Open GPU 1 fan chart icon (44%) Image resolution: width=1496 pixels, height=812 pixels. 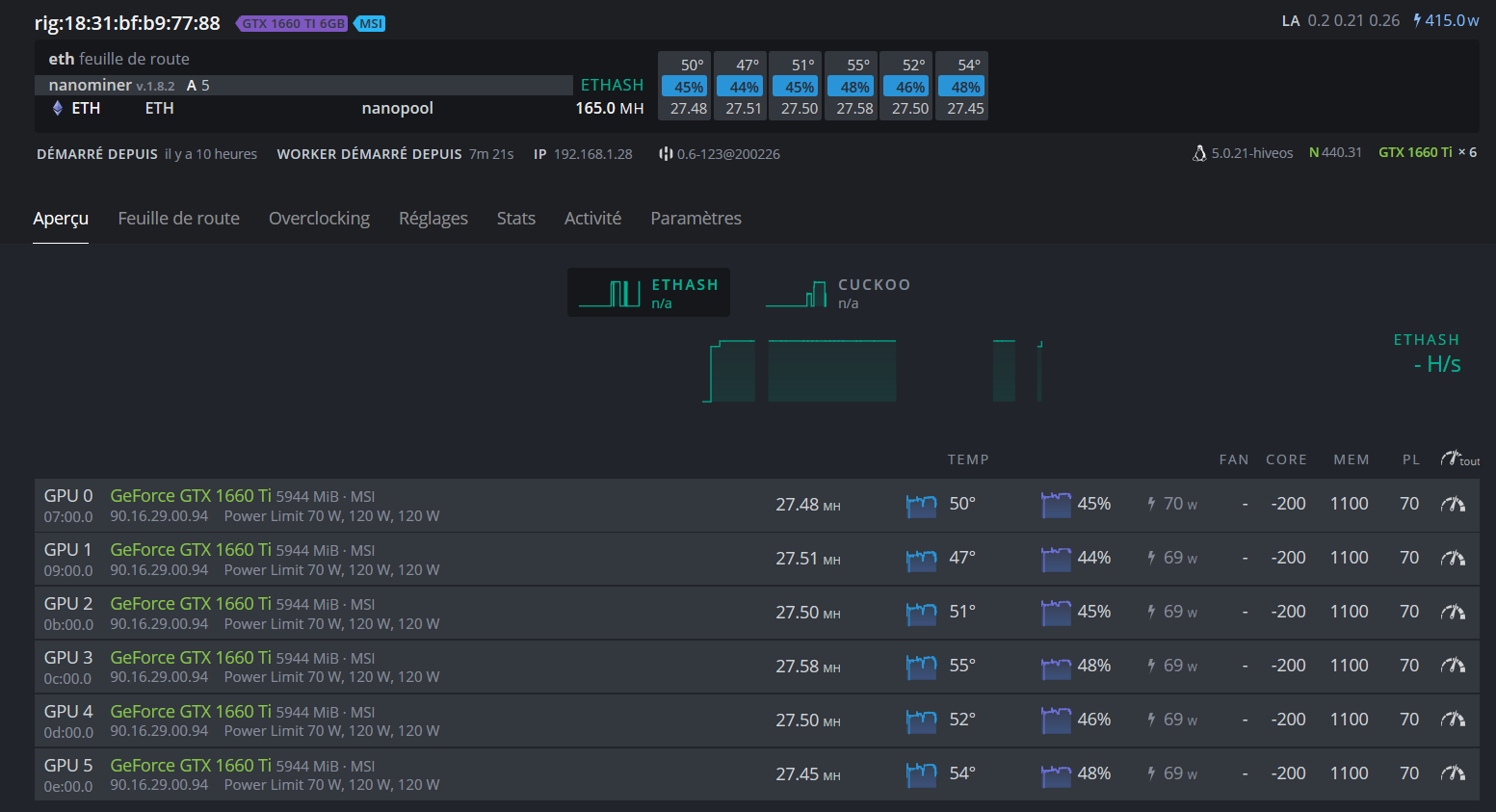(x=1057, y=559)
